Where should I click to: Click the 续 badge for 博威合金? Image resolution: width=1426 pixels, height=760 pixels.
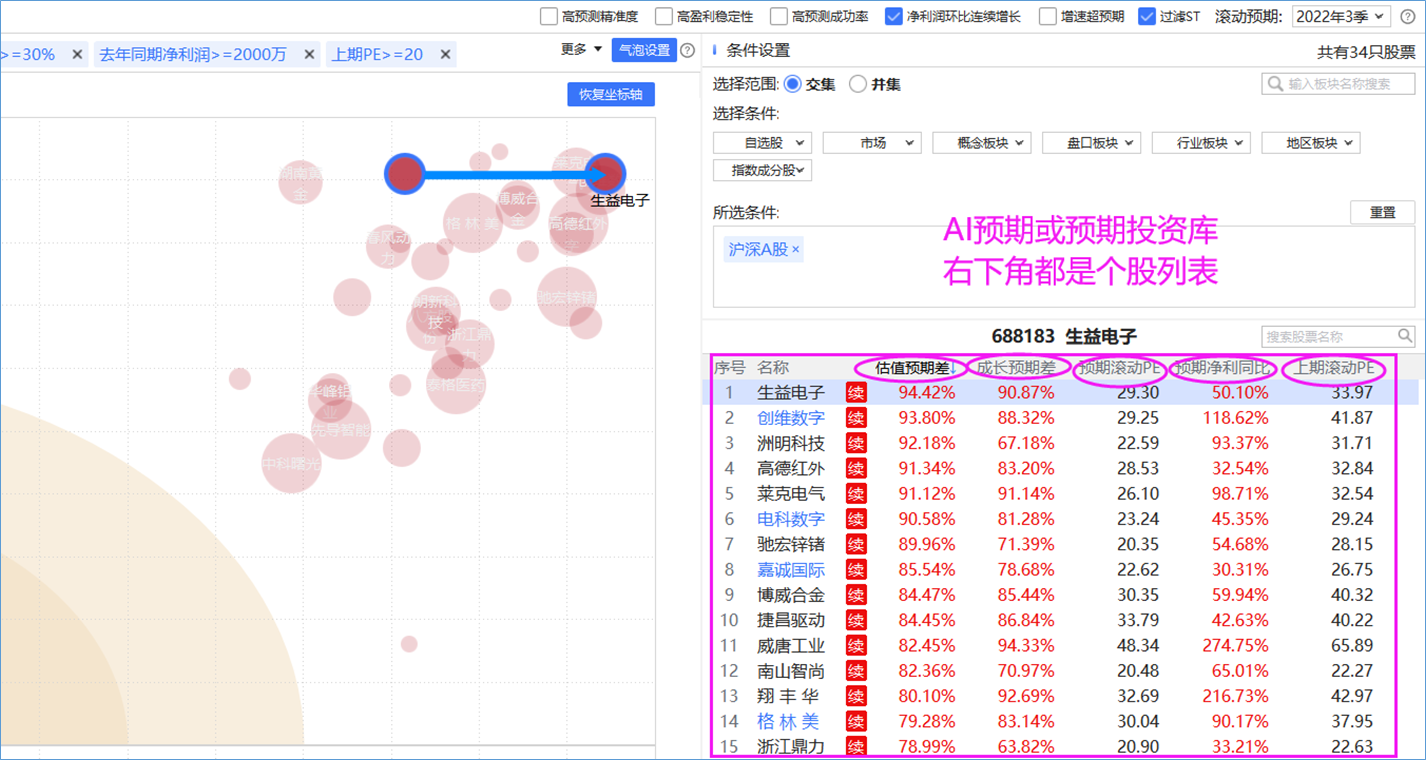click(x=856, y=594)
